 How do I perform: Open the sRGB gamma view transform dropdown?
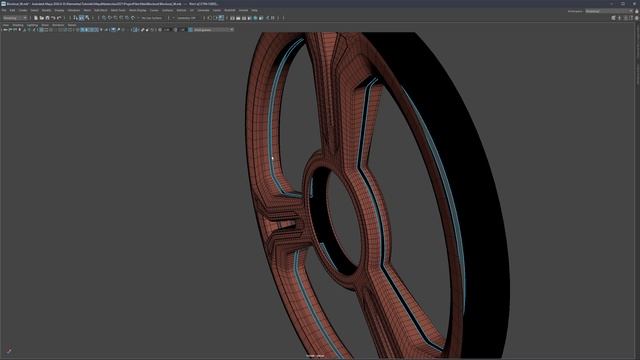tap(213, 29)
